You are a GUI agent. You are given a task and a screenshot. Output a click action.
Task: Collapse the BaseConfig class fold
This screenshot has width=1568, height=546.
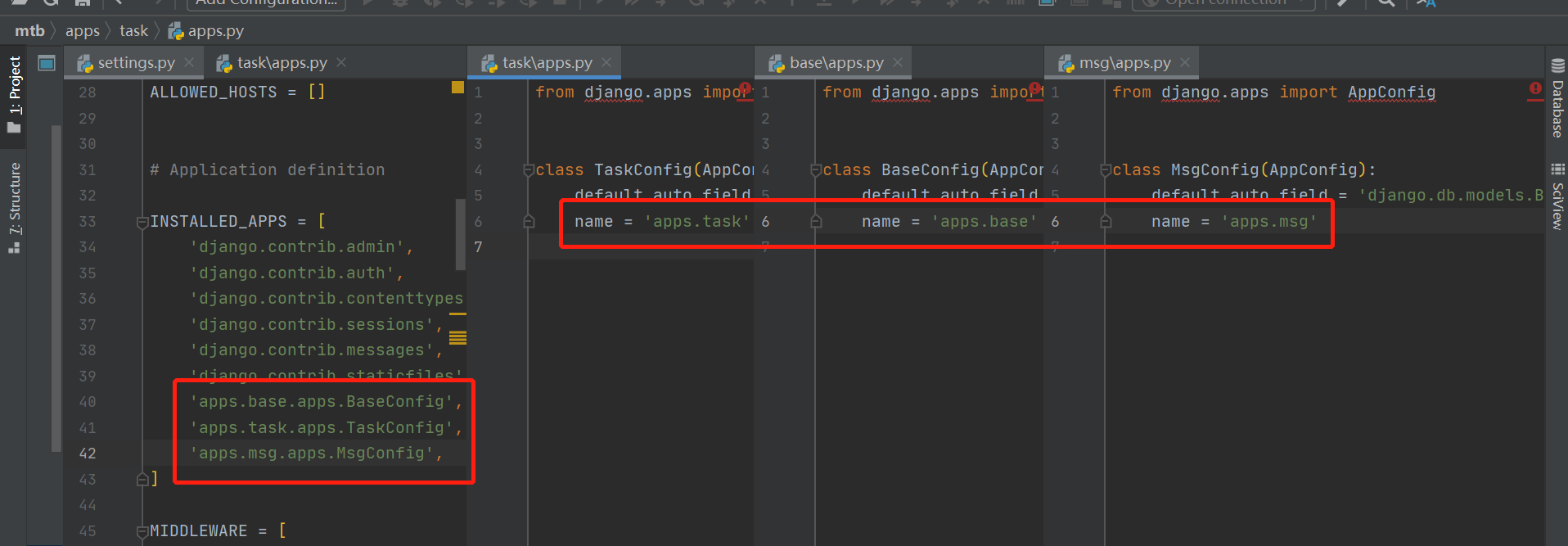[x=816, y=170]
